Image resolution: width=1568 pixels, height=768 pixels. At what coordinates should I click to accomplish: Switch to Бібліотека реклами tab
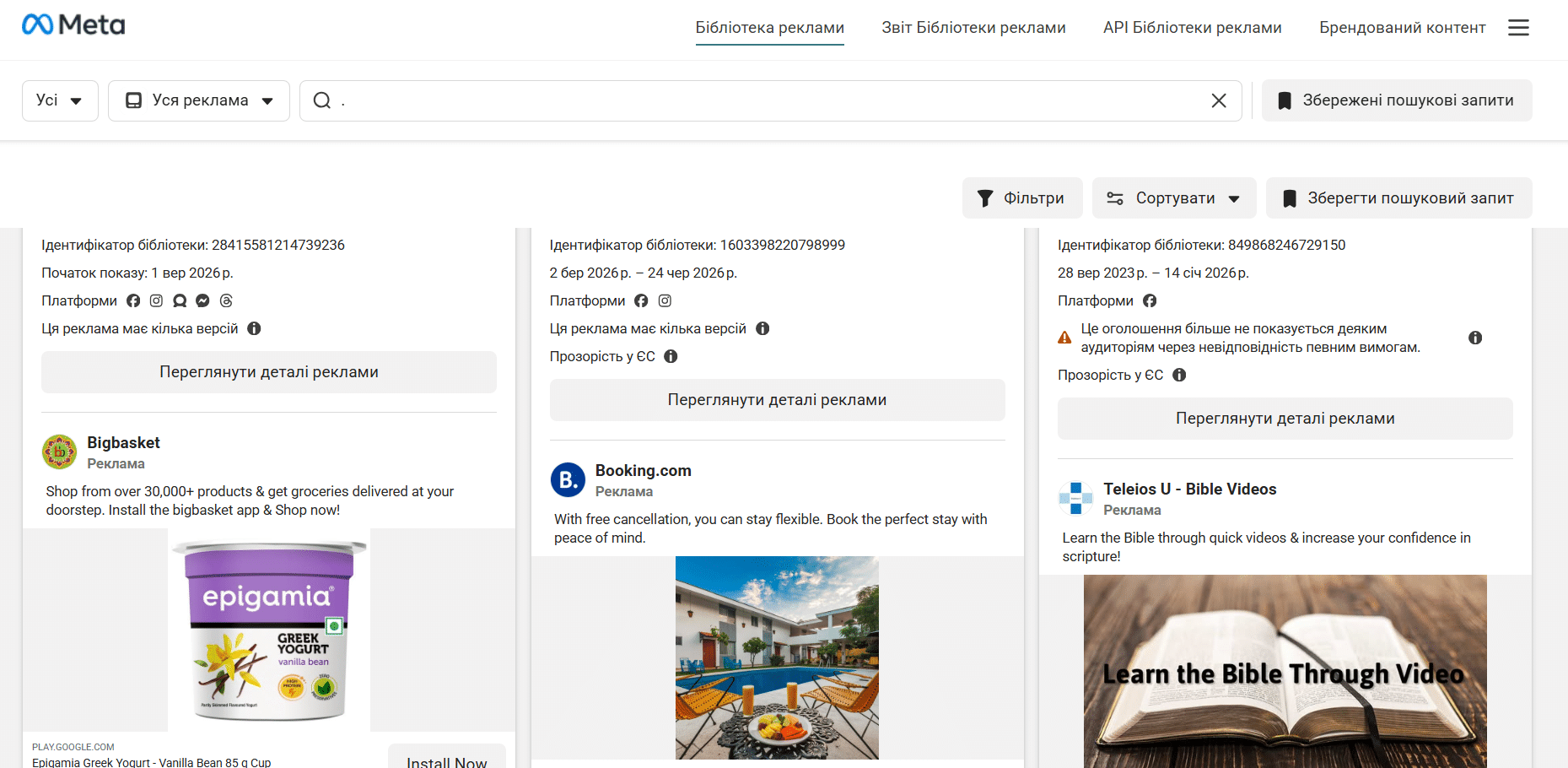pyautogui.click(x=769, y=28)
